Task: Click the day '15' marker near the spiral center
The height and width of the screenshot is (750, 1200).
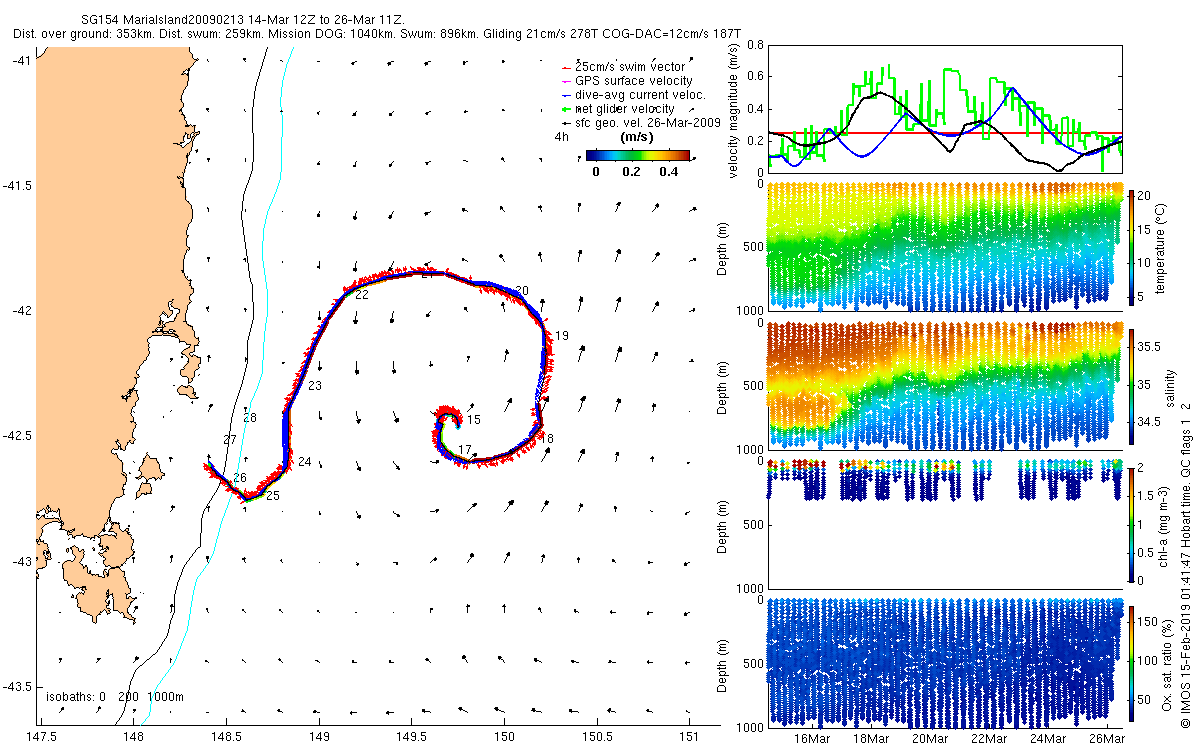Action: click(474, 420)
